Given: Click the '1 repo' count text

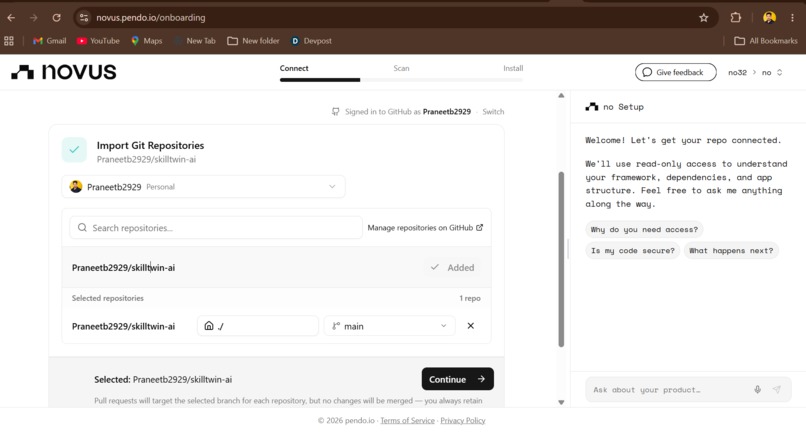Looking at the screenshot, I should [x=470, y=298].
